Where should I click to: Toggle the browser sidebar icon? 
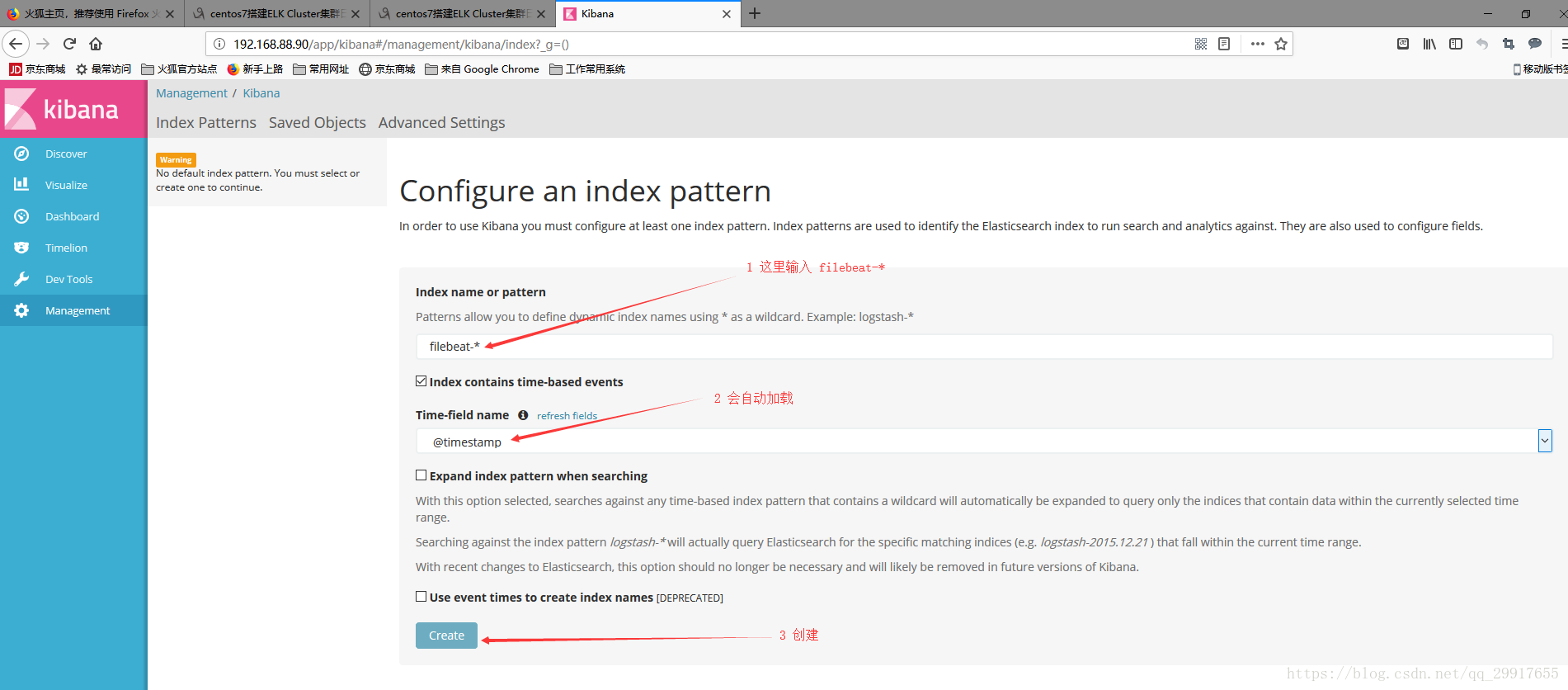pos(1456,44)
